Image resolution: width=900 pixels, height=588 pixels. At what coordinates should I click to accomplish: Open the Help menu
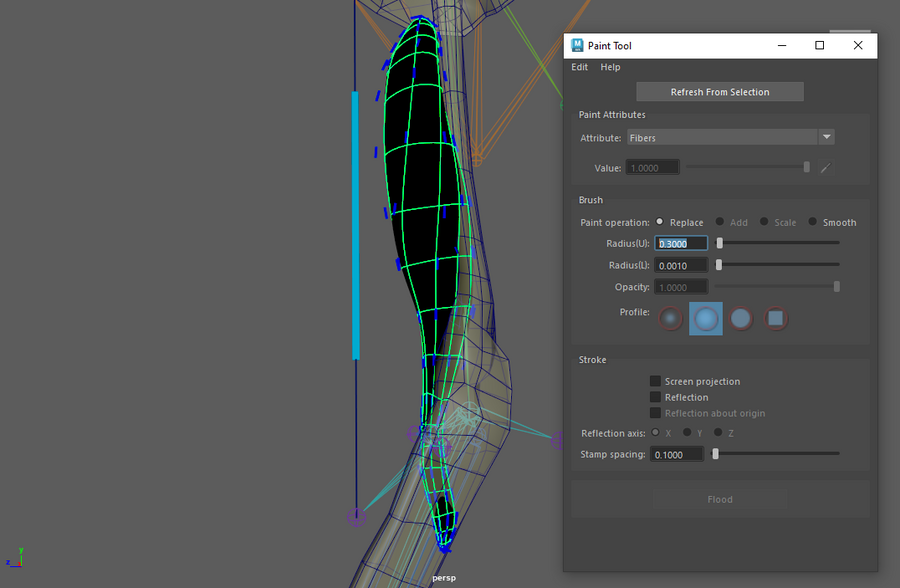click(x=610, y=67)
